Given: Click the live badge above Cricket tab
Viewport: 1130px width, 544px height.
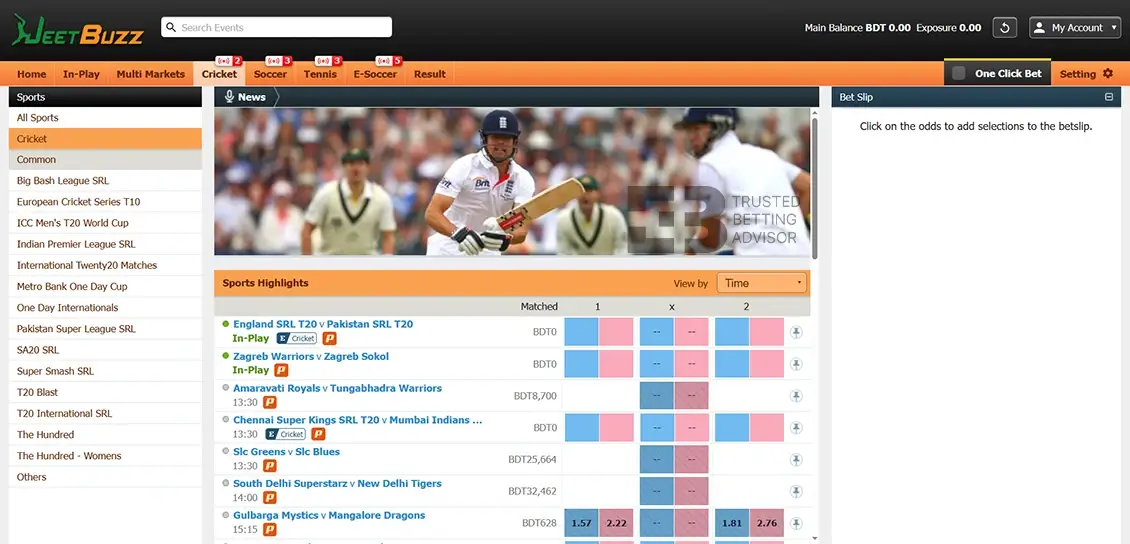Looking at the screenshot, I should pos(228,61).
